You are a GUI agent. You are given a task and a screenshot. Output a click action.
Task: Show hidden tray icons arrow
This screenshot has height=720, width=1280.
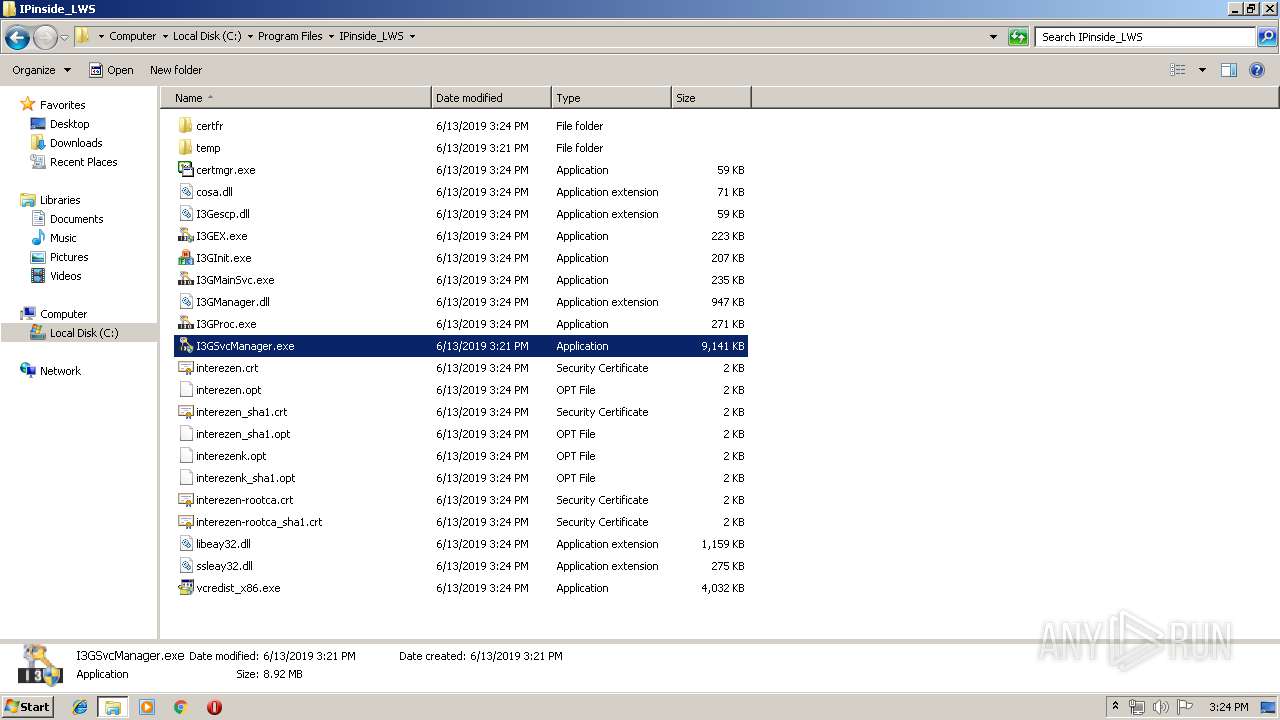coord(1116,707)
